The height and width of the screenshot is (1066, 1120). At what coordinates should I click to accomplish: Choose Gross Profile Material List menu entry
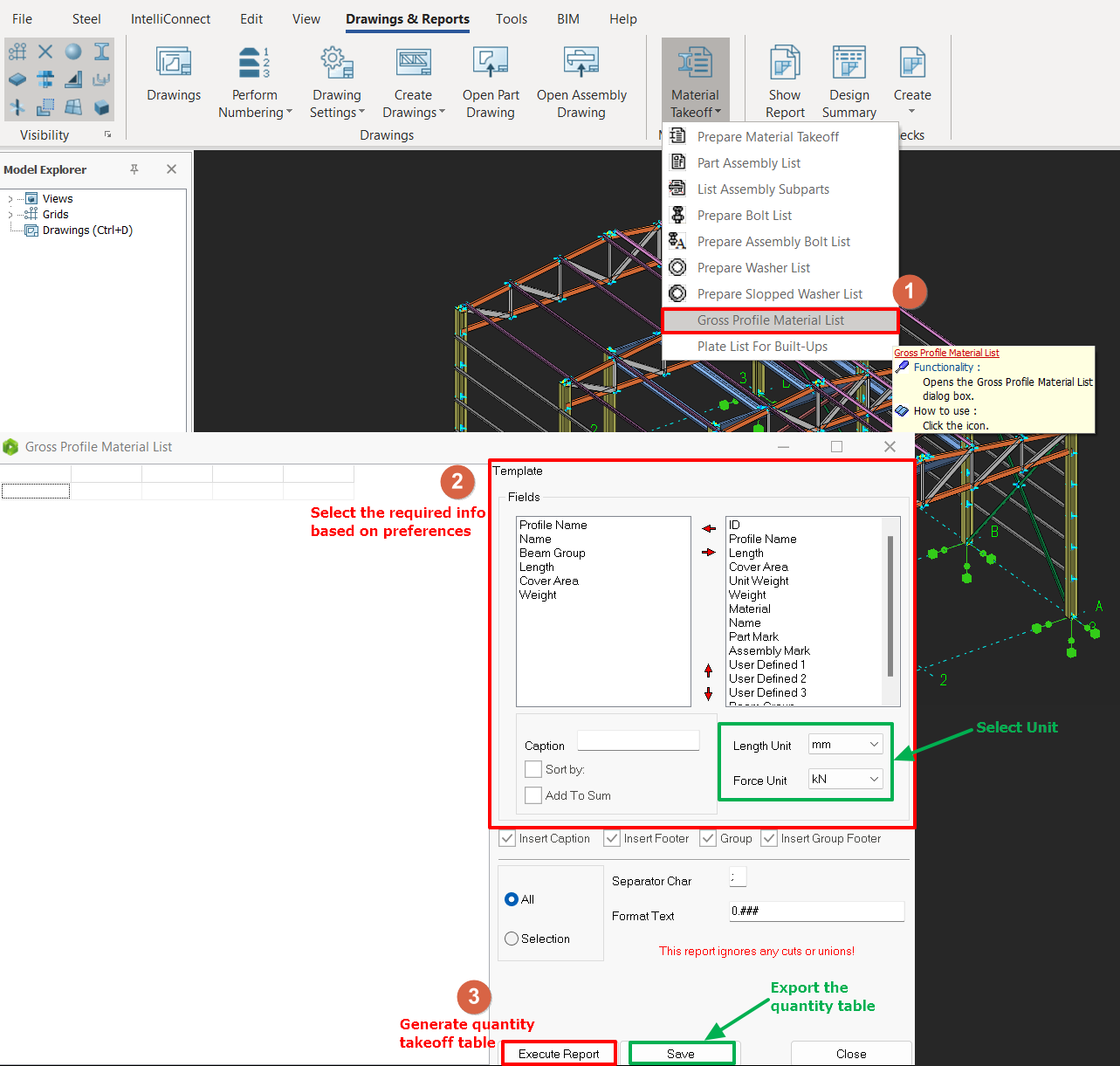coord(770,320)
